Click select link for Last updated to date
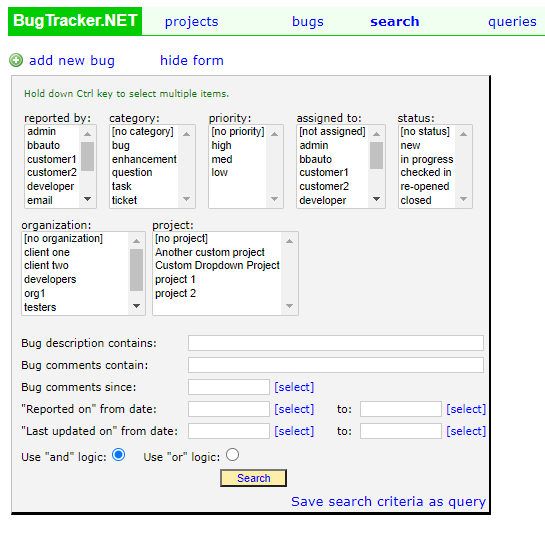Screen dimensions: 545x534 click(466, 431)
